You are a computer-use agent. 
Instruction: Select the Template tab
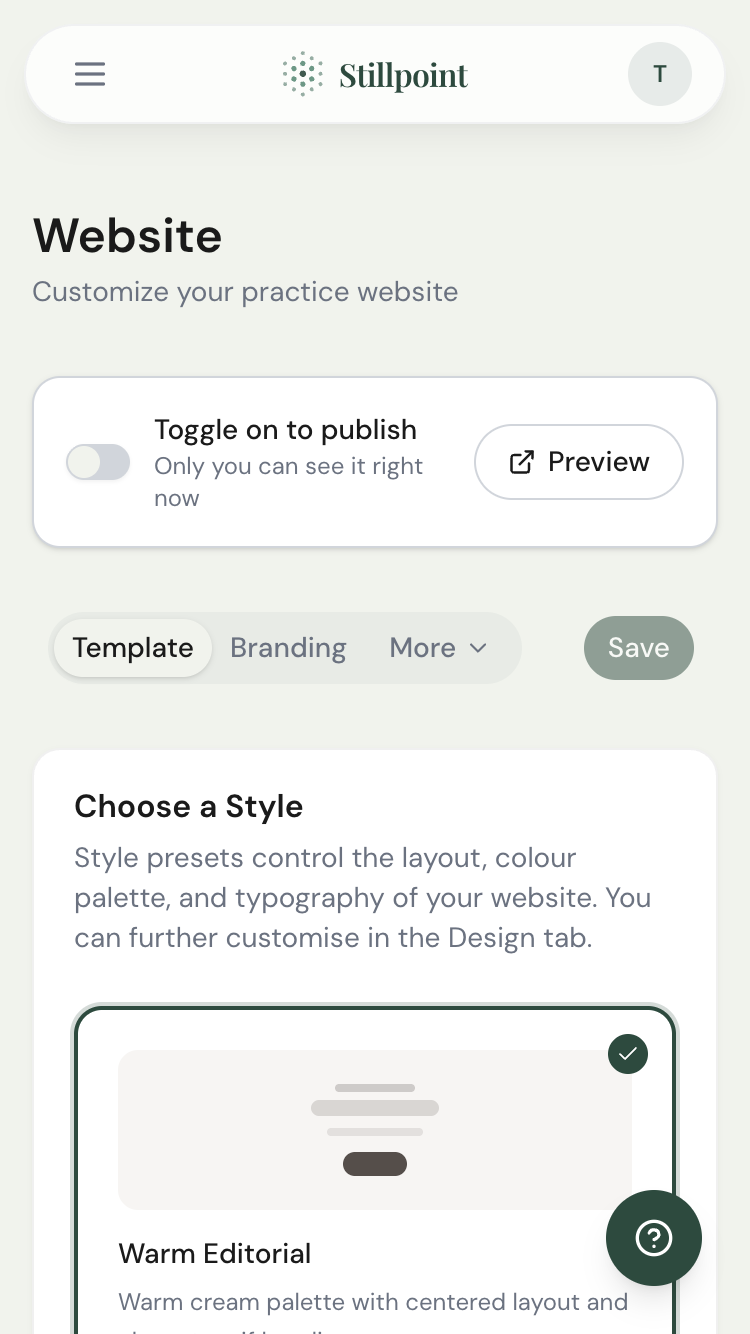click(x=133, y=648)
